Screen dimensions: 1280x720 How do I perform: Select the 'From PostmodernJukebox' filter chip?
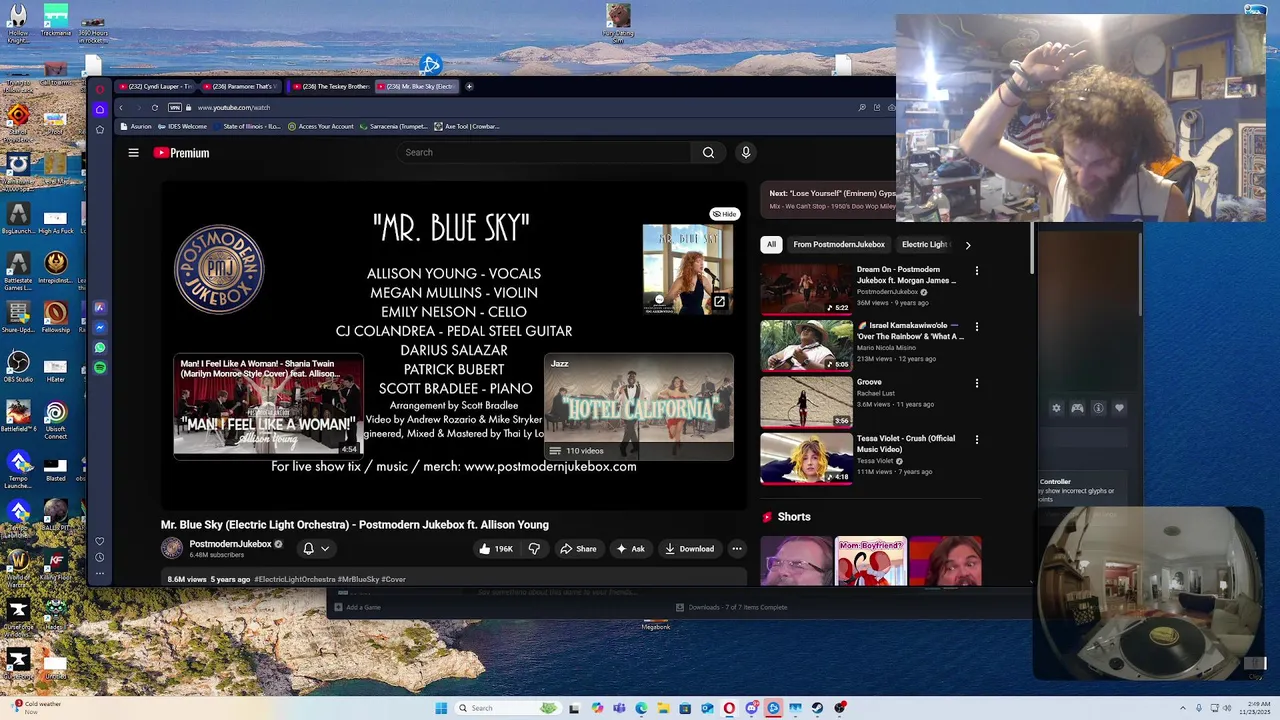[x=839, y=244]
